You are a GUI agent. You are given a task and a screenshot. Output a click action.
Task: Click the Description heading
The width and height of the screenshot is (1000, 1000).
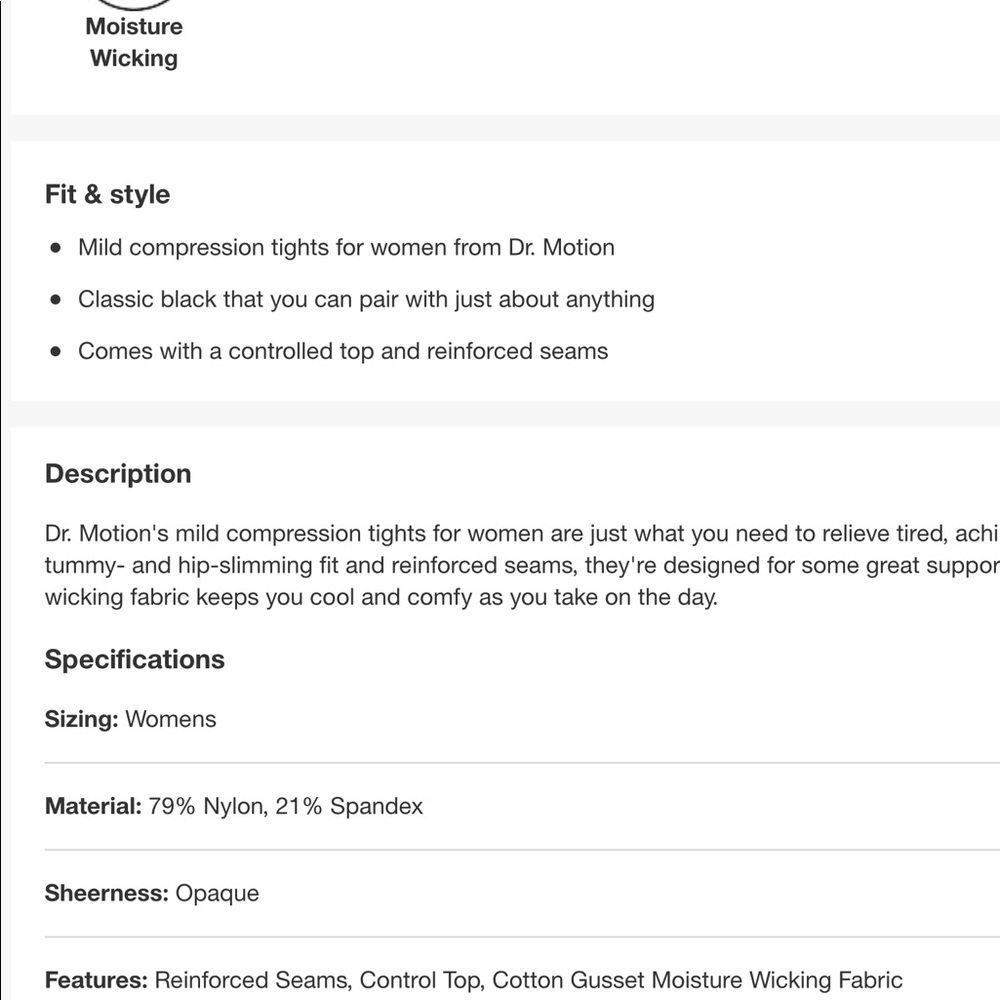[118, 474]
